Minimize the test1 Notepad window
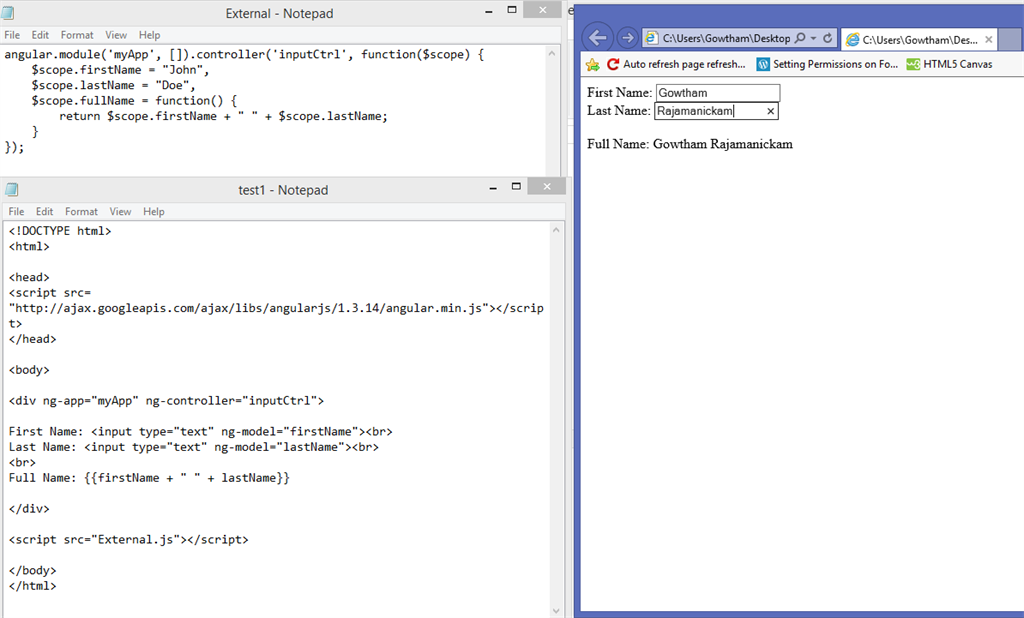The width and height of the screenshot is (1024, 618). (493, 187)
